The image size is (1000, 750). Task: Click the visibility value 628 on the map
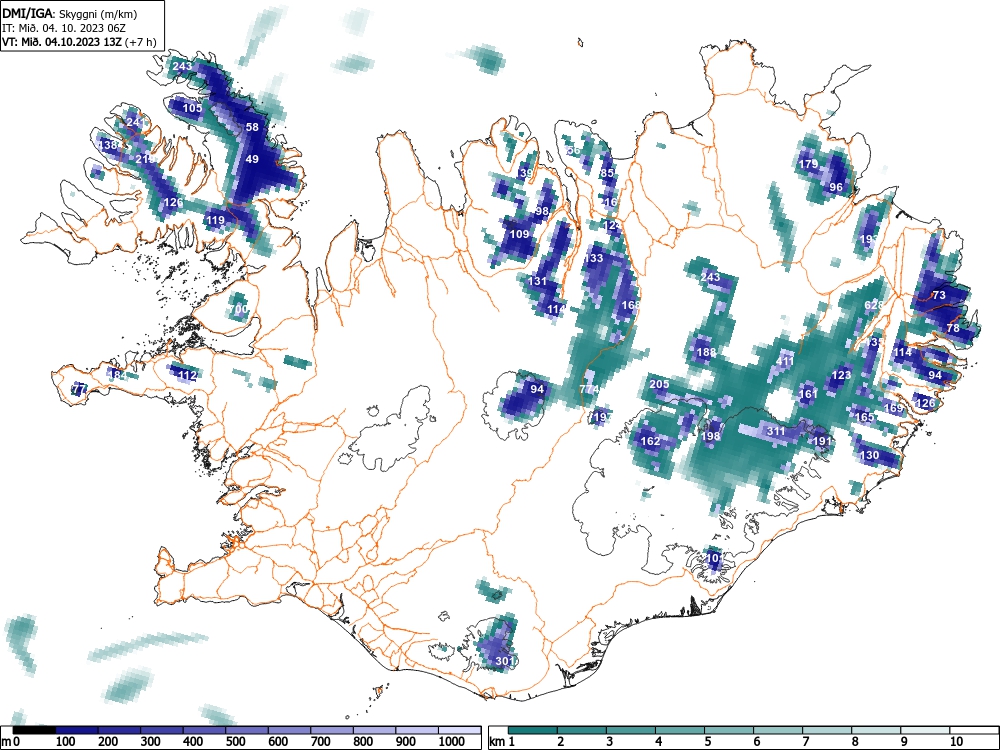[x=874, y=305]
